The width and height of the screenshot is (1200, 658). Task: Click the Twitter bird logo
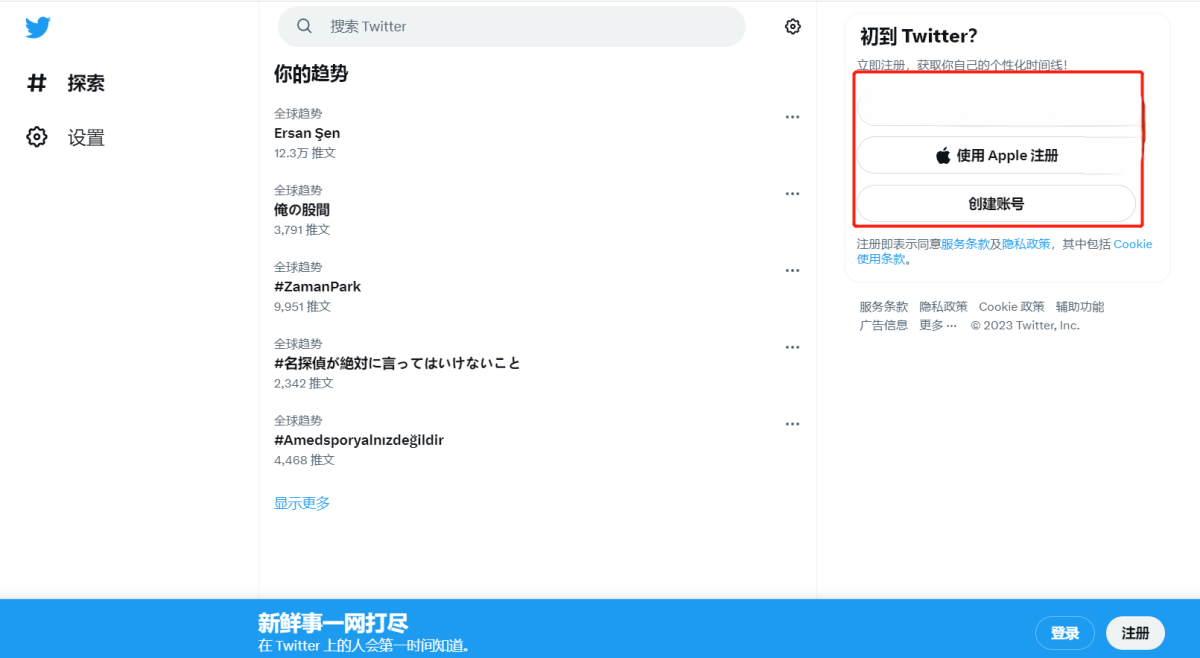tap(37, 27)
